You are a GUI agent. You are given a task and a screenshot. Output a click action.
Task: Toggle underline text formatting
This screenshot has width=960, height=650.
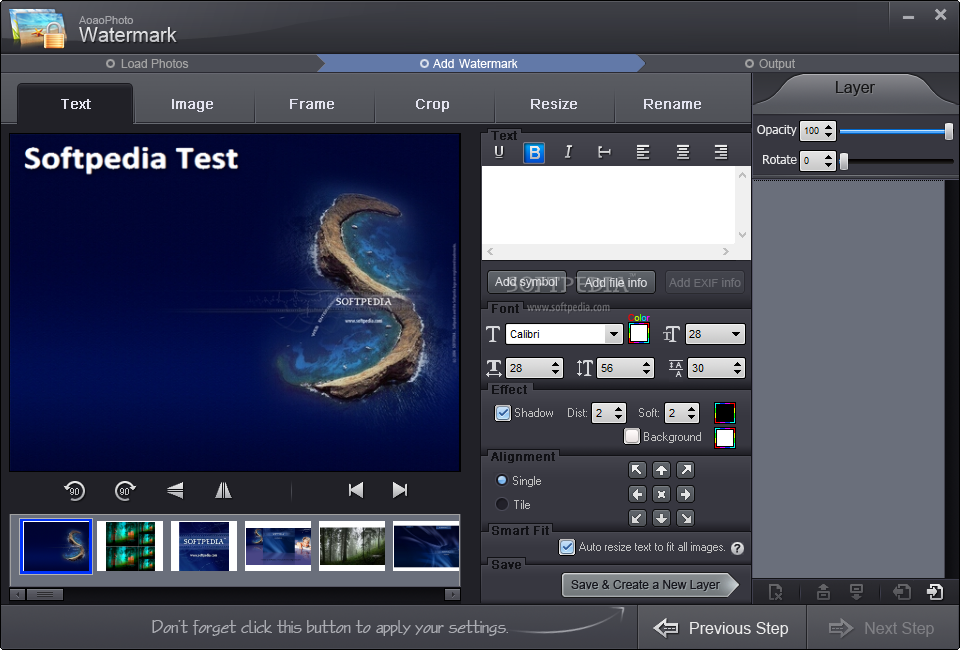[499, 152]
